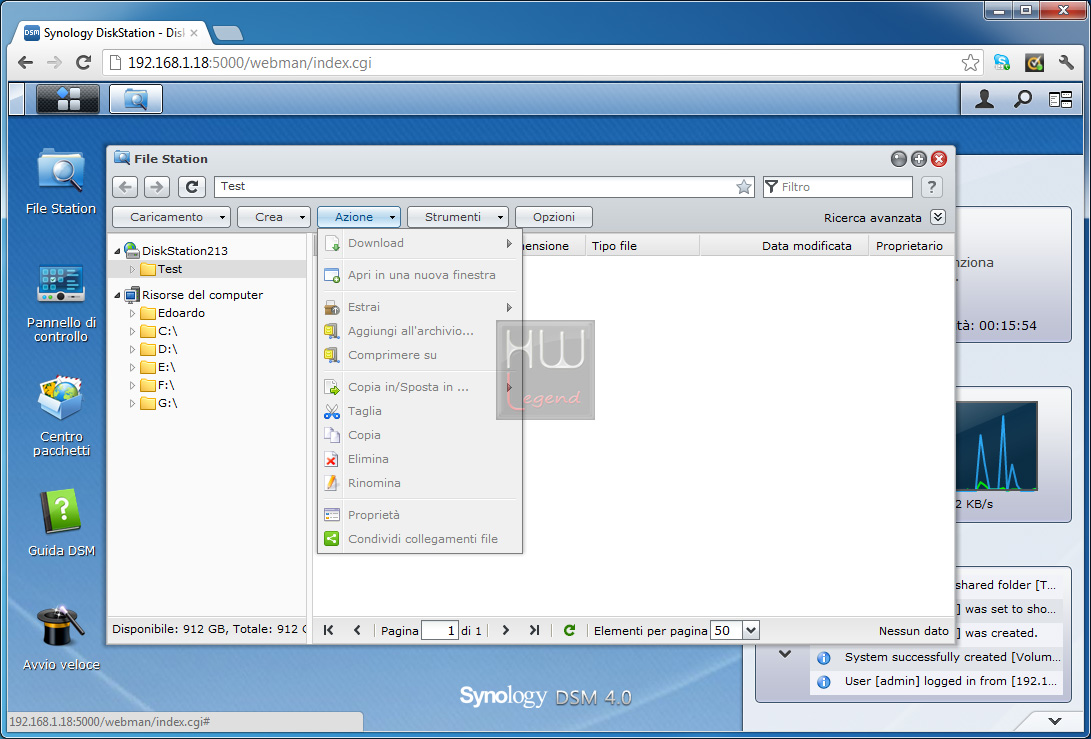
Task: Focus the Filtro search field
Action: 838,186
